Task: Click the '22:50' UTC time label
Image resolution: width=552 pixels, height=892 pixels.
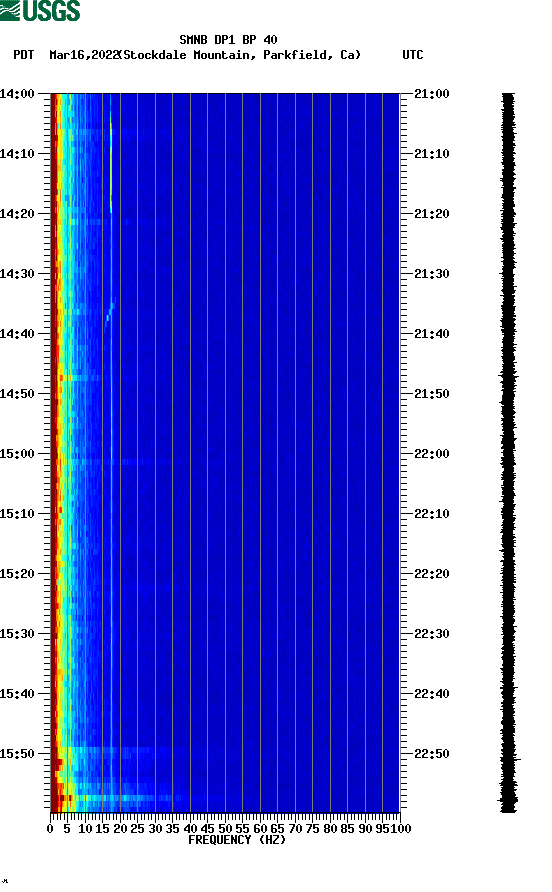Action: [432, 754]
